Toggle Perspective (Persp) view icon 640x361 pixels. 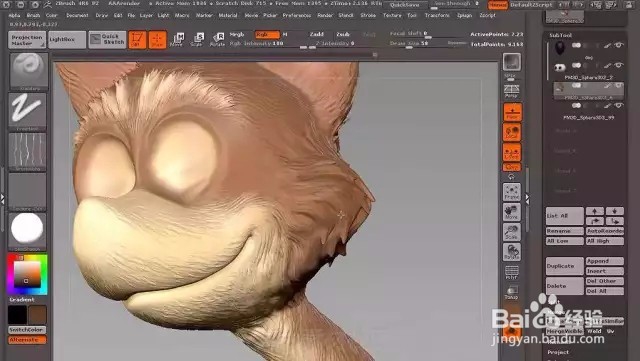pyautogui.click(x=512, y=91)
